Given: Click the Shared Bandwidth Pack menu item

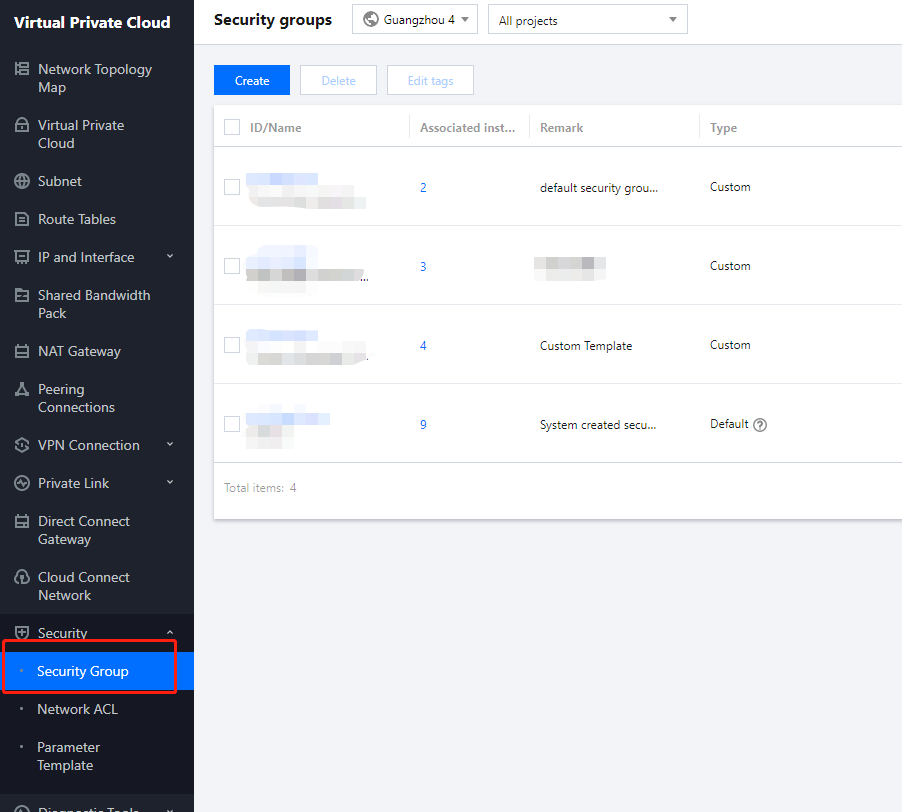Looking at the screenshot, I should coord(94,304).
